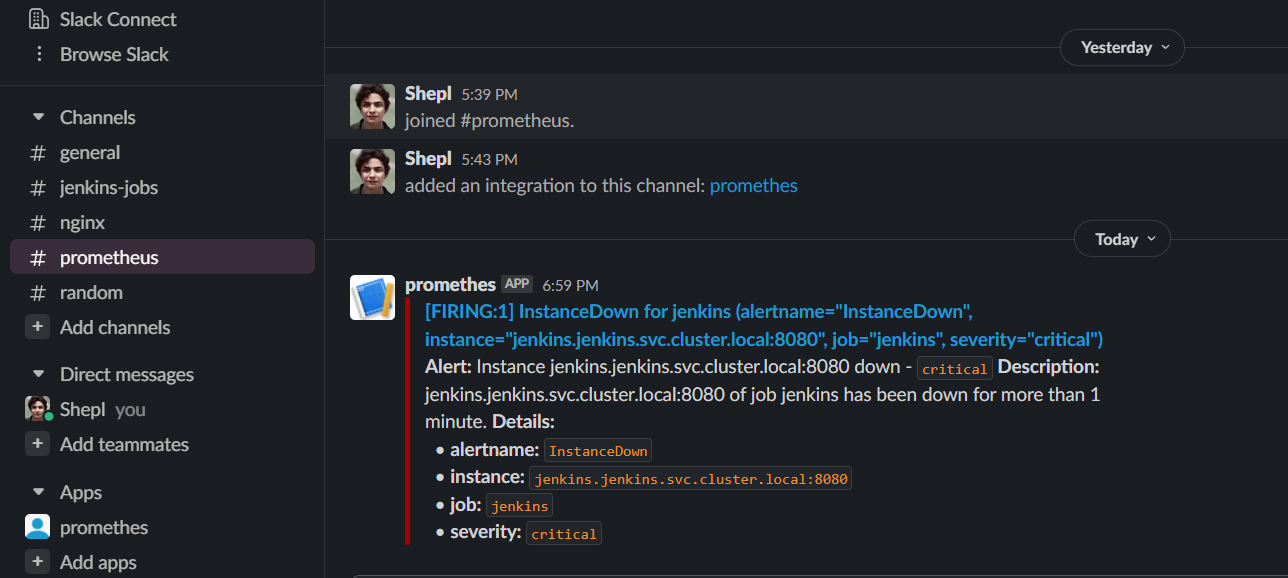Click the critical severity tag in Details
Image resolution: width=1288 pixels, height=578 pixels.
pos(564,534)
